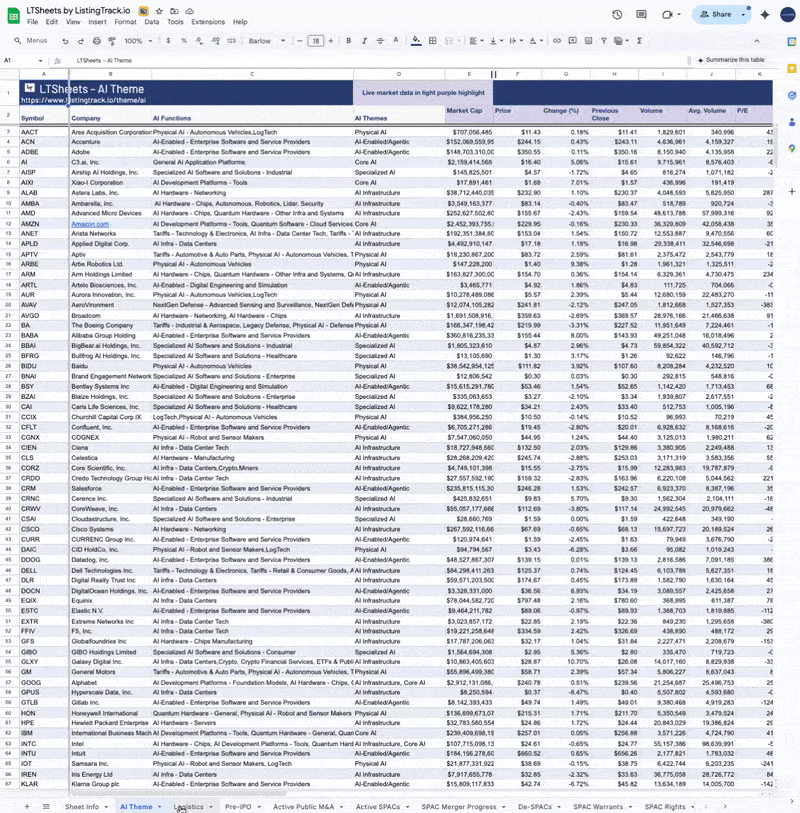Open the borders menu
Screen dimensions: 800x813
point(432,41)
